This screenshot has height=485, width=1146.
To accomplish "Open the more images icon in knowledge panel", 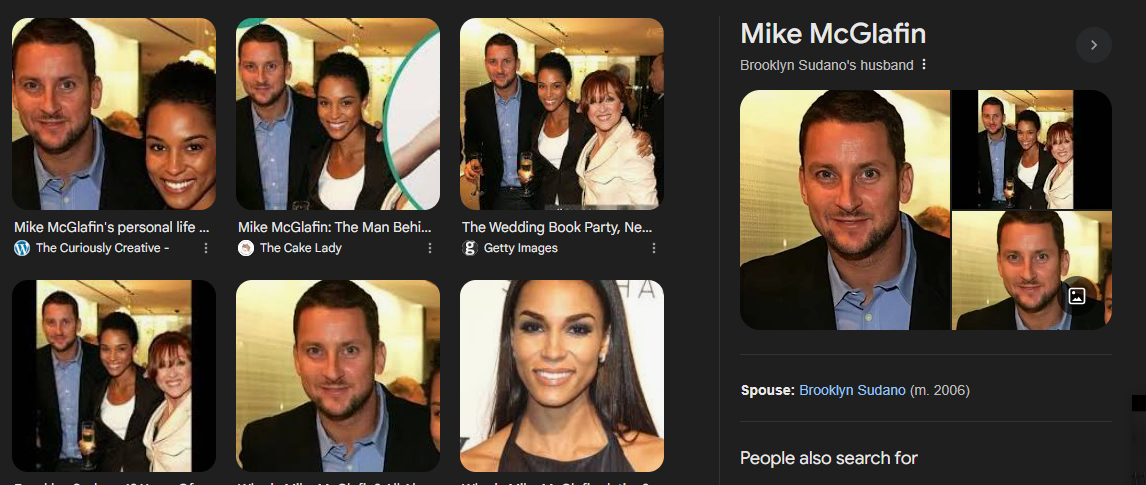I will click(x=1077, y=296).
